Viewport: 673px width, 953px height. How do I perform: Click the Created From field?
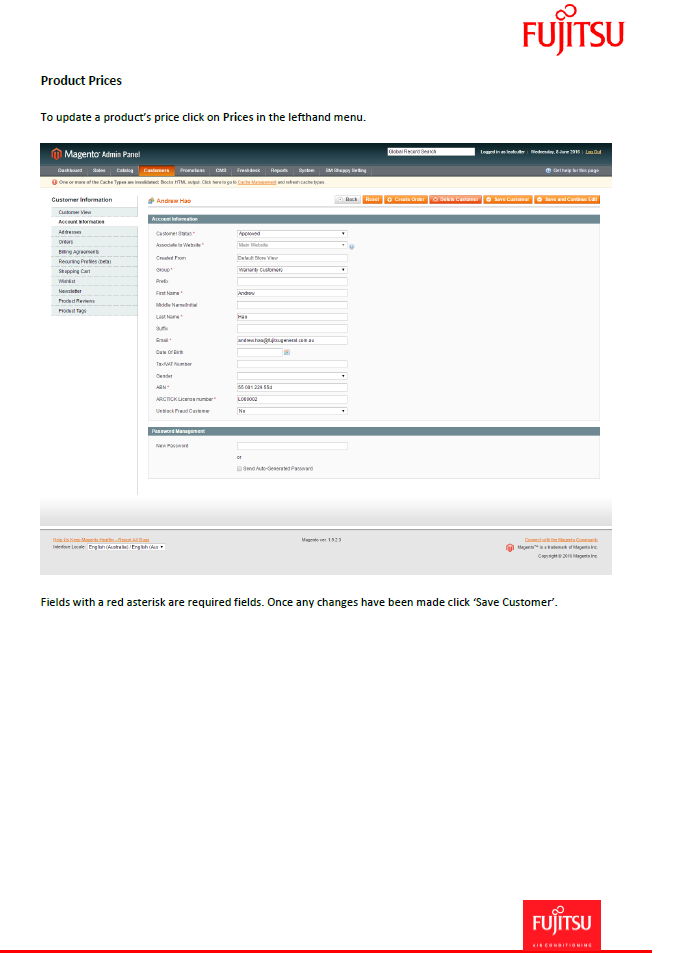292,258
